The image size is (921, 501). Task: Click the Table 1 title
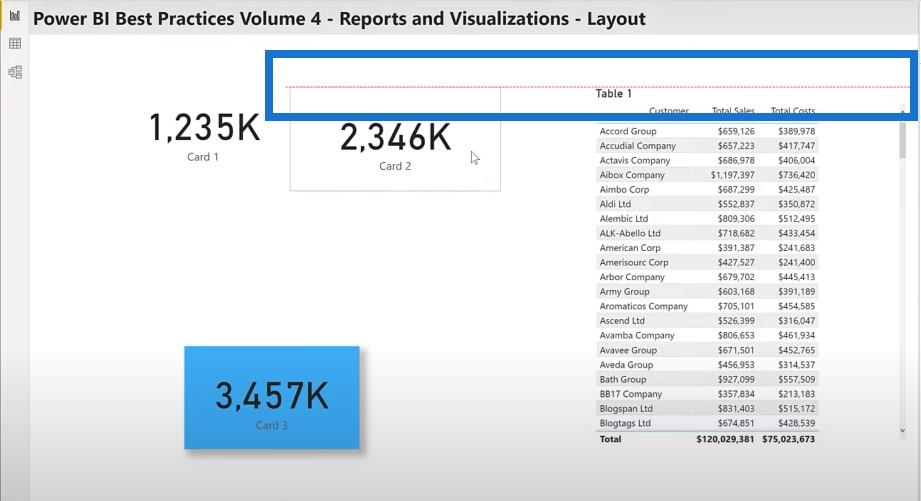tap(614, 93)
